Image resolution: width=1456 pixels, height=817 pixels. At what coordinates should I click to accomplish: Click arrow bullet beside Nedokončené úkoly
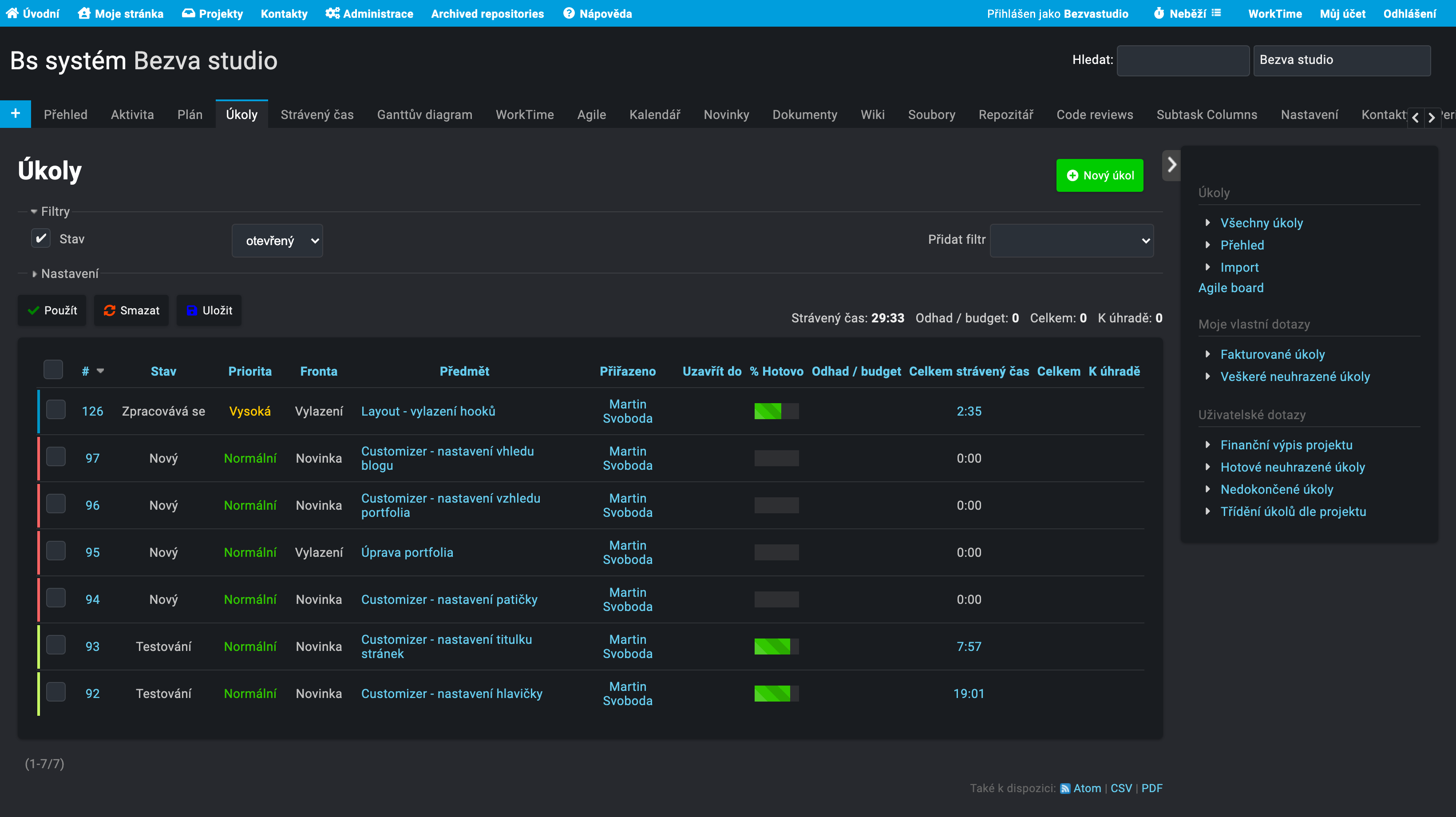tap(1207, 489)
